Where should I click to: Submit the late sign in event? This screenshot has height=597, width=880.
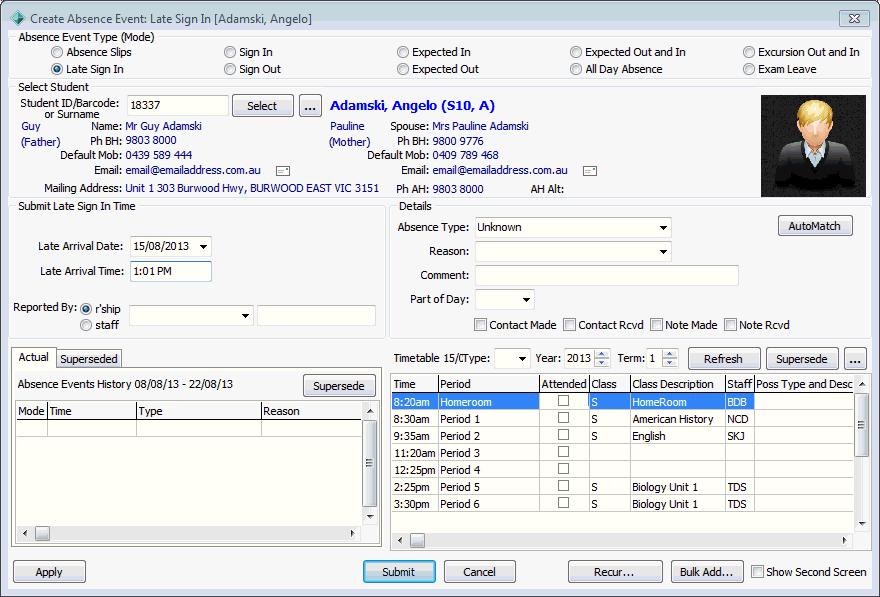399,572
